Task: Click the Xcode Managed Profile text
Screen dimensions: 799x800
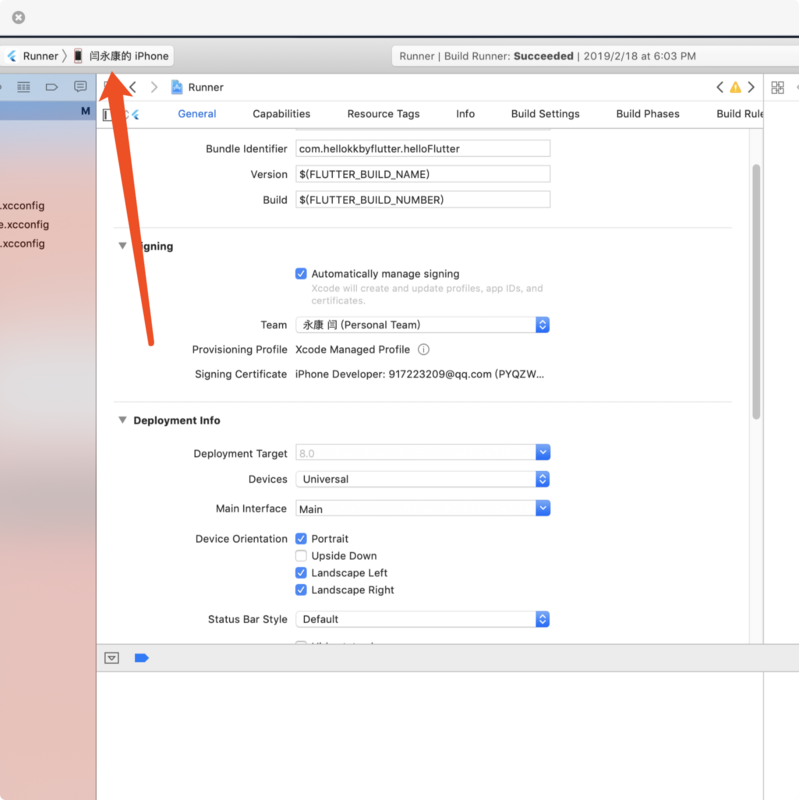Action: 353,349
